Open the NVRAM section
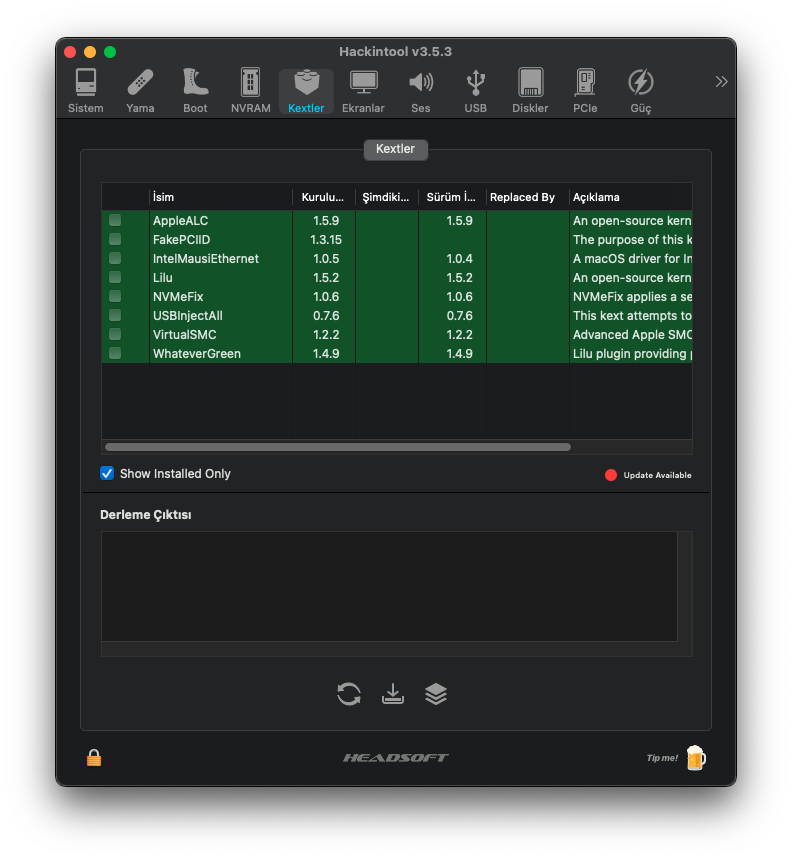 250,90
